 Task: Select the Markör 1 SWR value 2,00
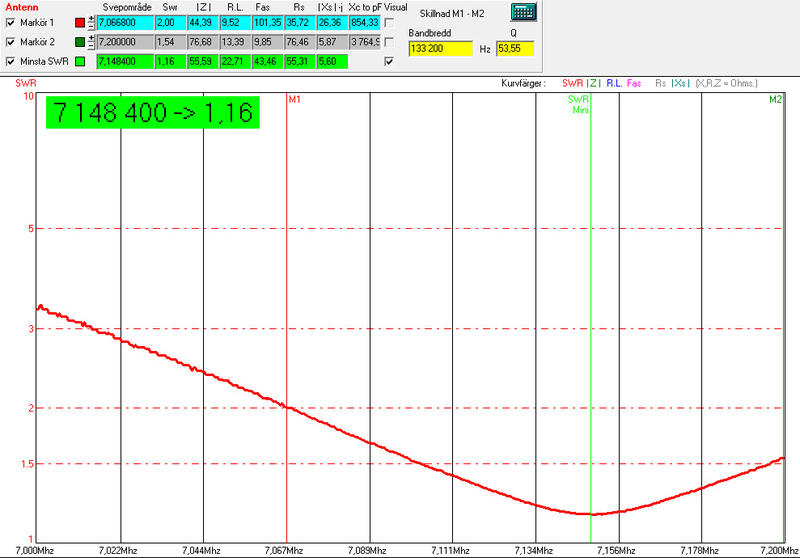170,23
